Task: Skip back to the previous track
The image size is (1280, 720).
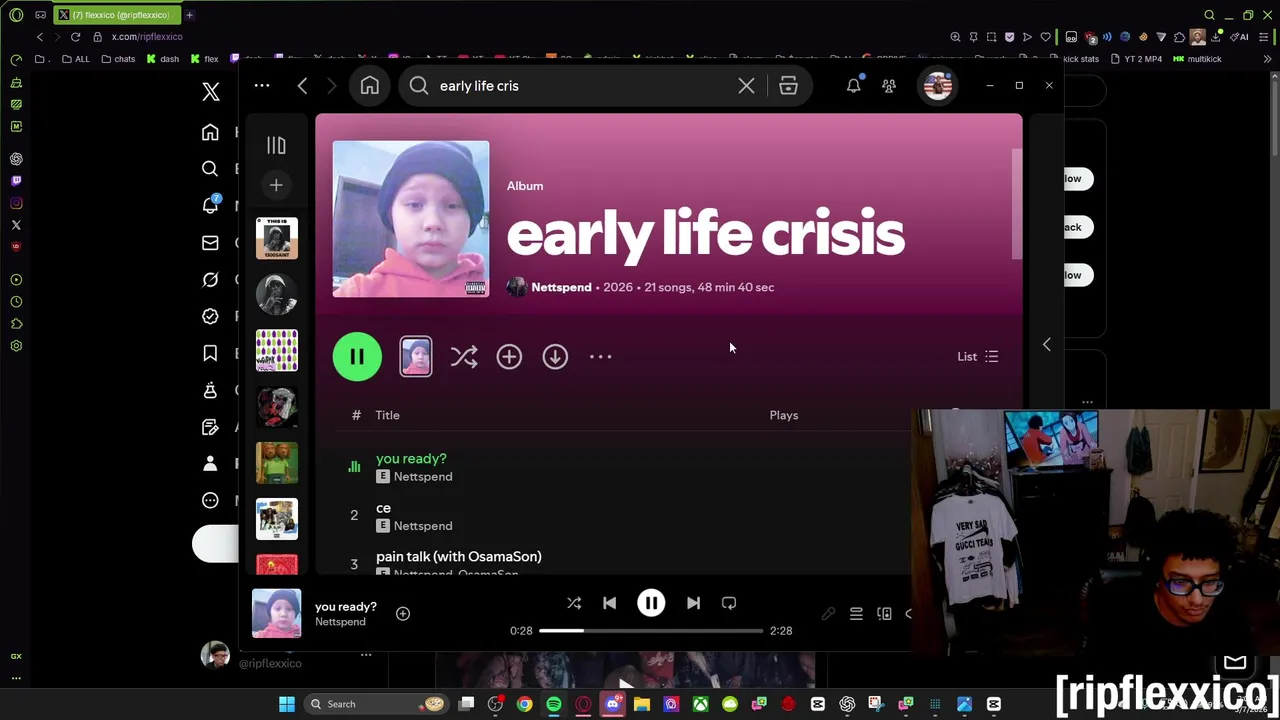Action: pyautogui.click(x=609, y=603)
